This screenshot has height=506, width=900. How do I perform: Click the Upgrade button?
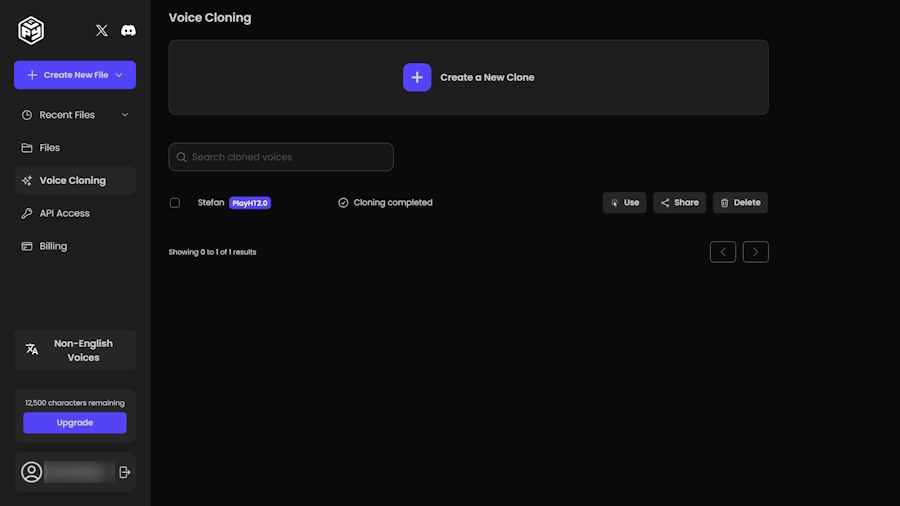point(75,423)
